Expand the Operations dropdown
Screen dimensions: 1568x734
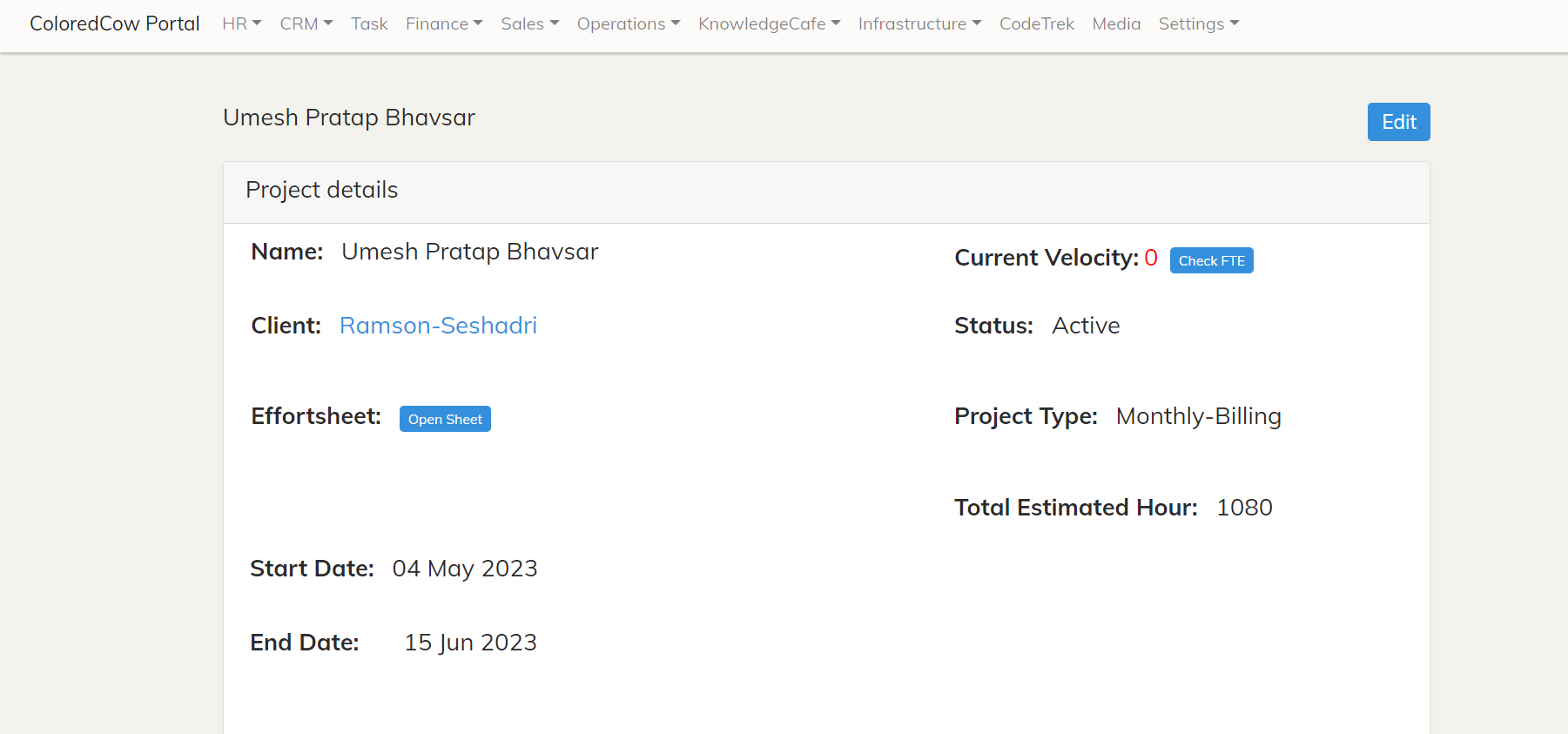628,24
